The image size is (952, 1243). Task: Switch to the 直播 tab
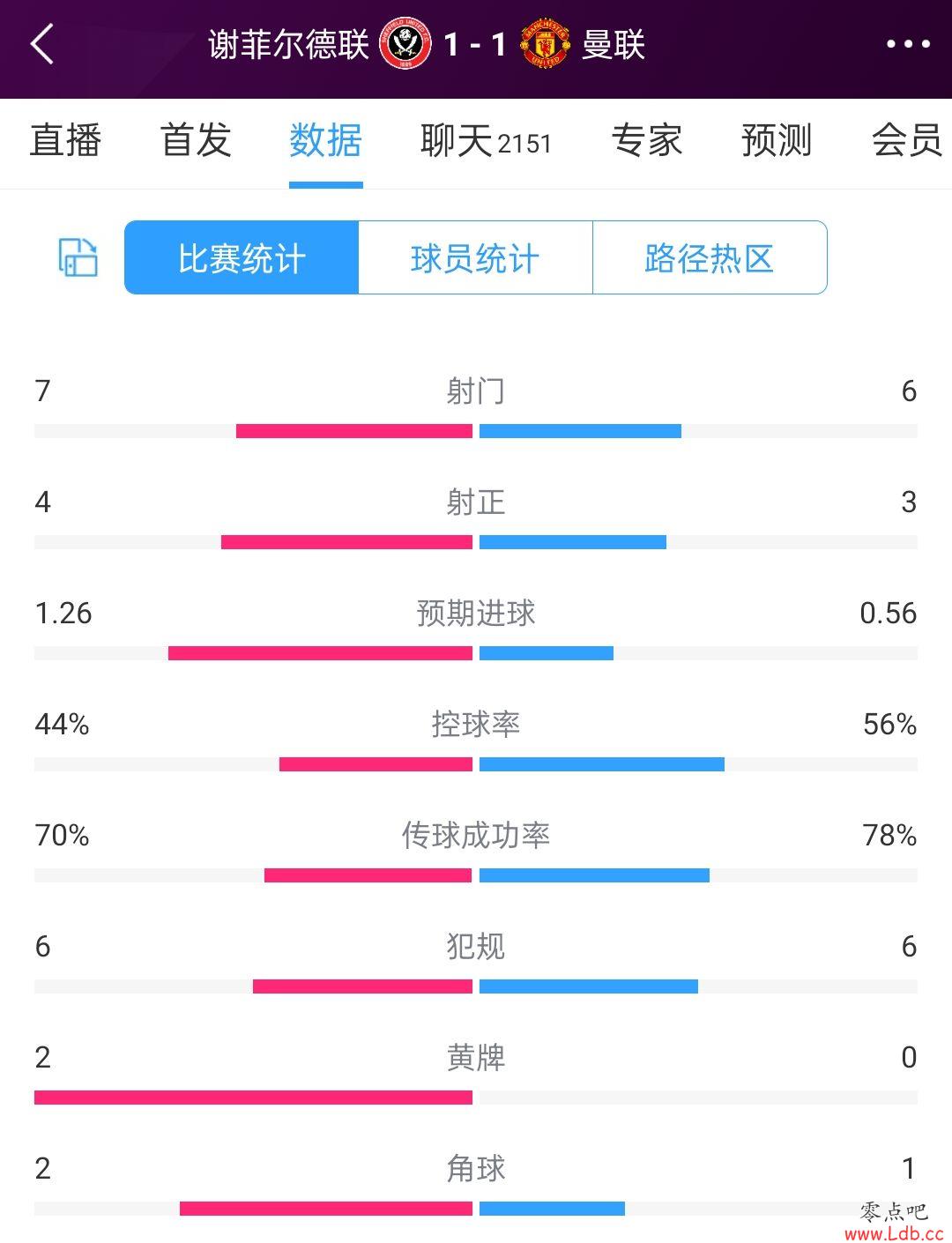65,140
